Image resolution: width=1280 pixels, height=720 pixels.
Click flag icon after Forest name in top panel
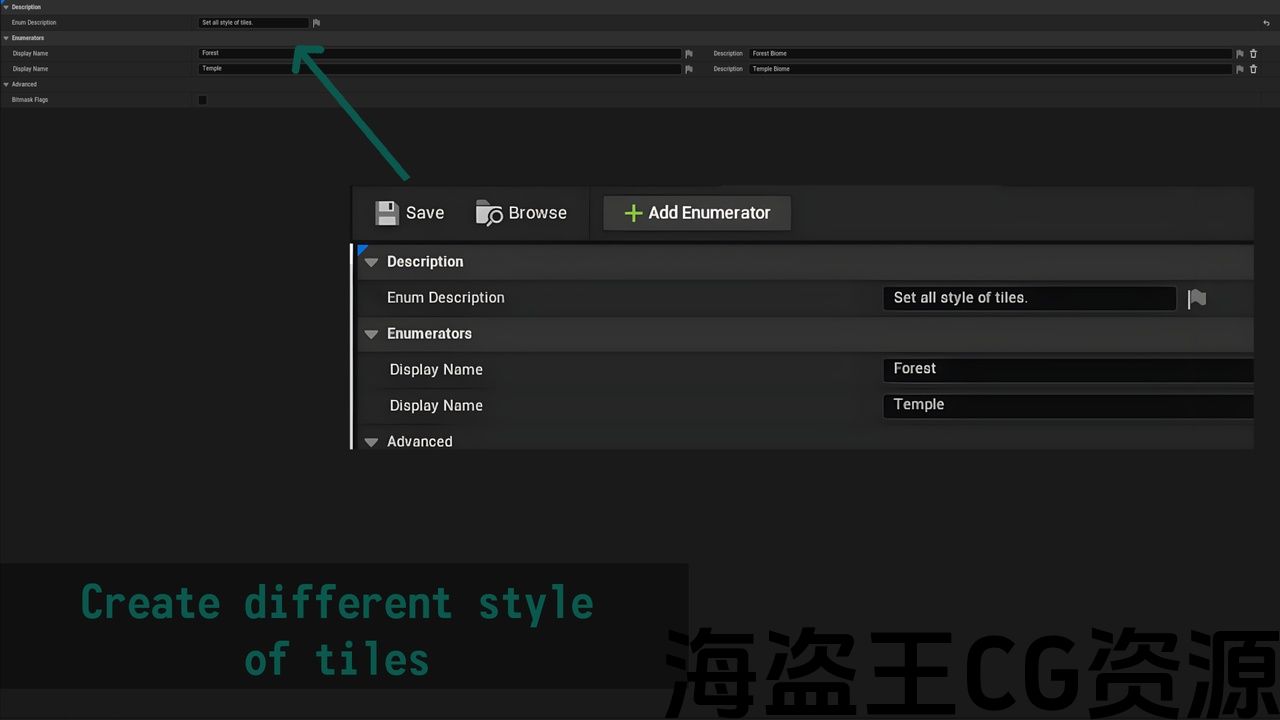tap(688, 54)
